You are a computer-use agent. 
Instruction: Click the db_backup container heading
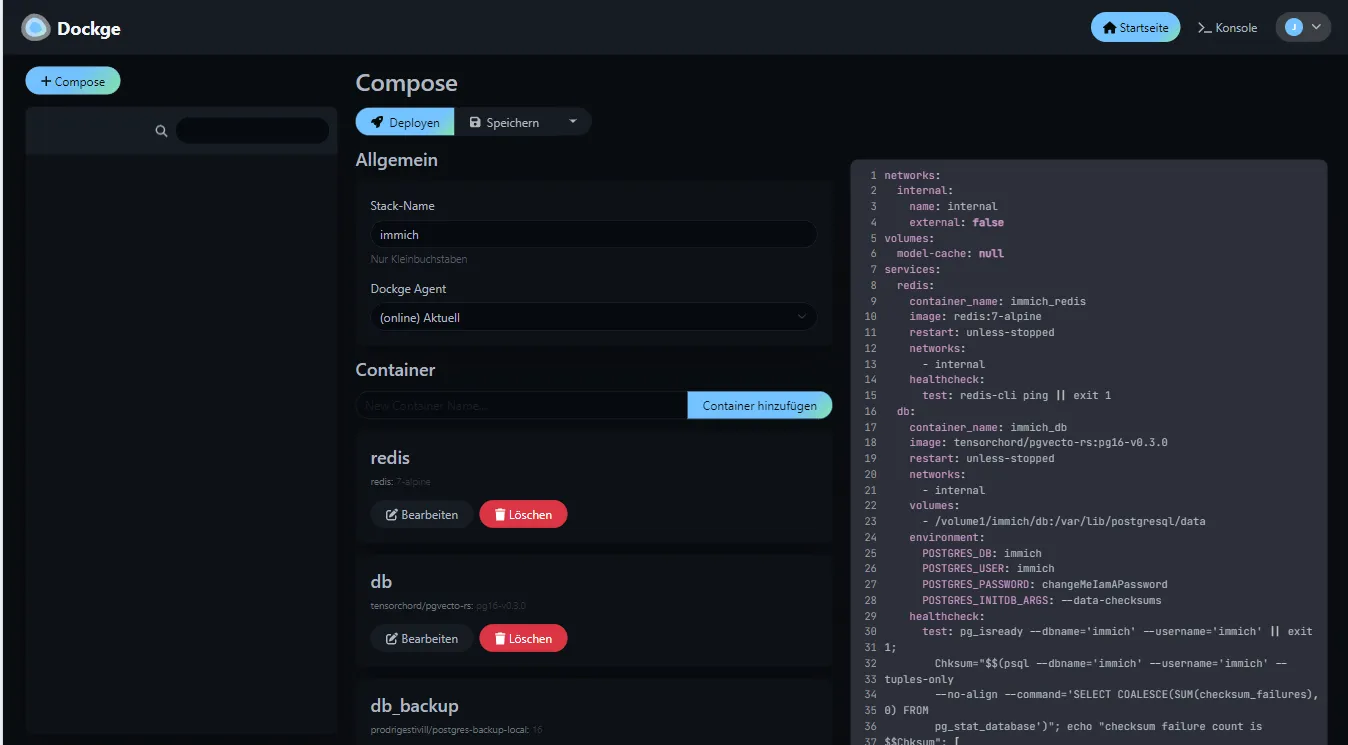coord(414,705)
